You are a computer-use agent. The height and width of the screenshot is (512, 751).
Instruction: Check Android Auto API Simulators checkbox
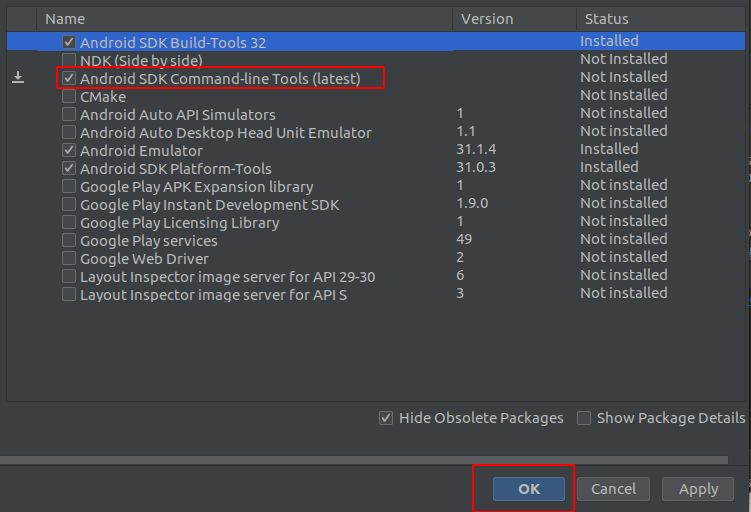click(69, 114)
